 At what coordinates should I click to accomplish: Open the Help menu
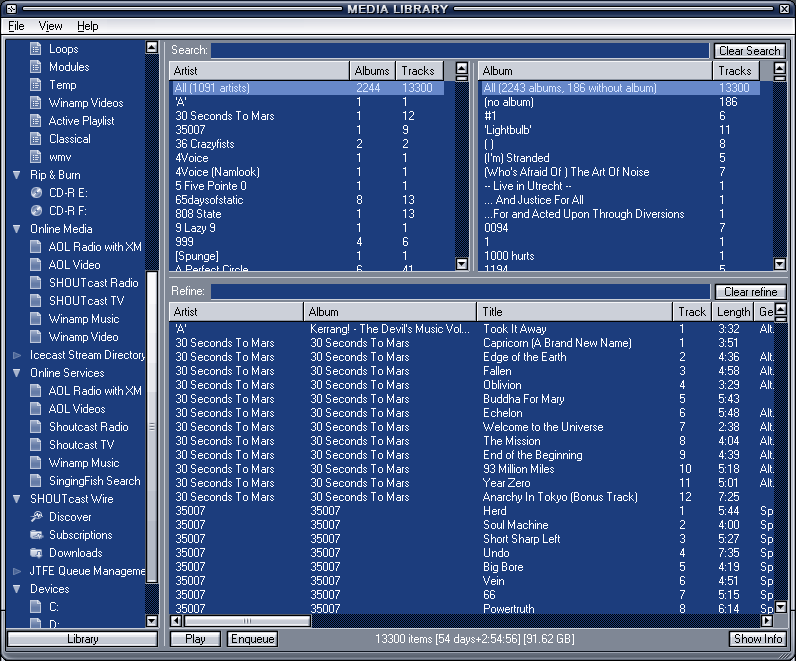87,26
